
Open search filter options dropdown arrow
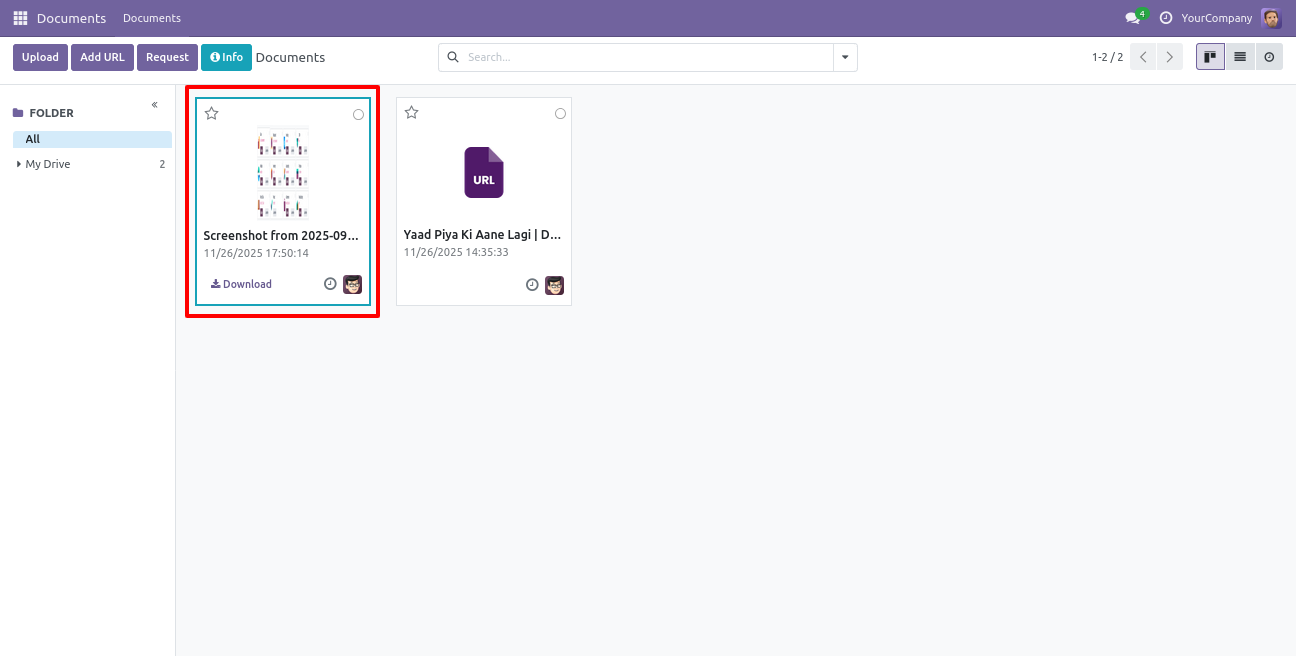tap(845, 58)
